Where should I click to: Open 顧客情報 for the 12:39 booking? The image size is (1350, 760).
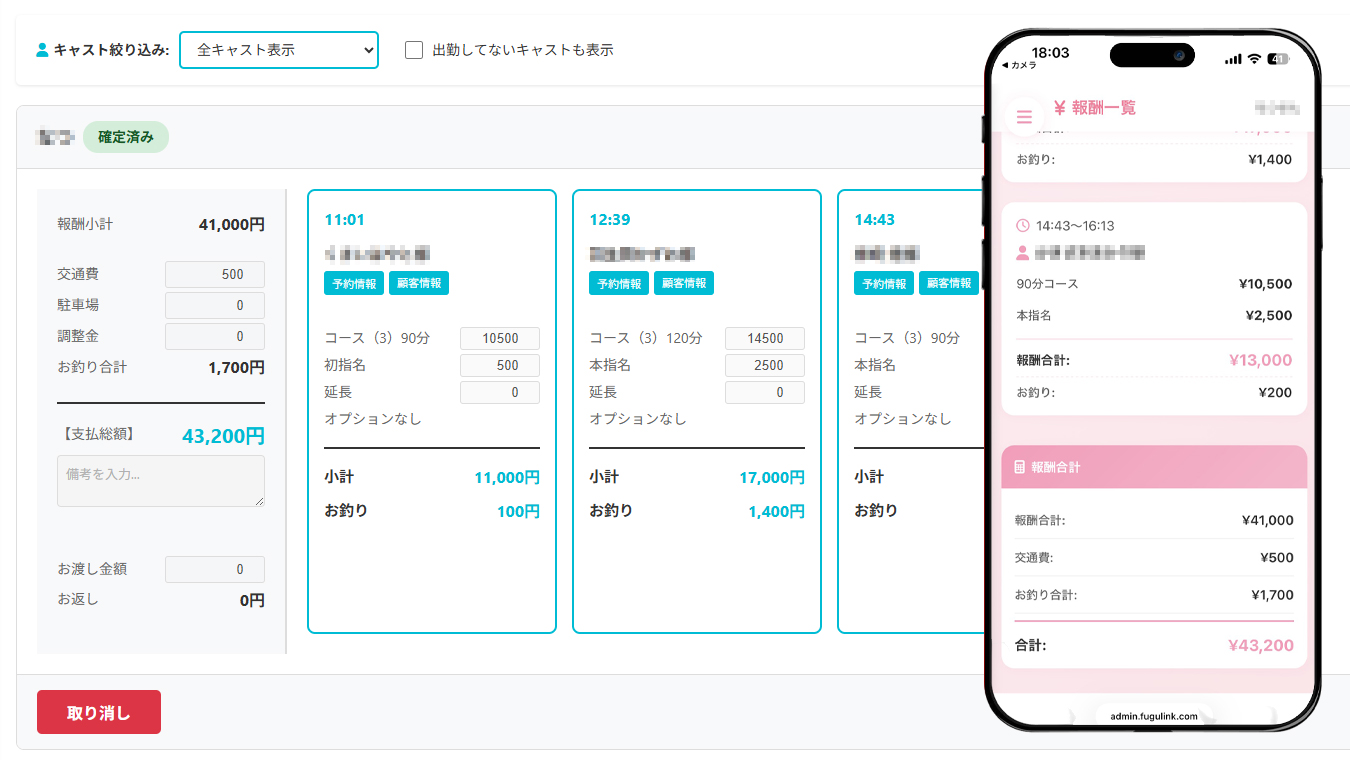pyautogui.click(x=684, y=283)
